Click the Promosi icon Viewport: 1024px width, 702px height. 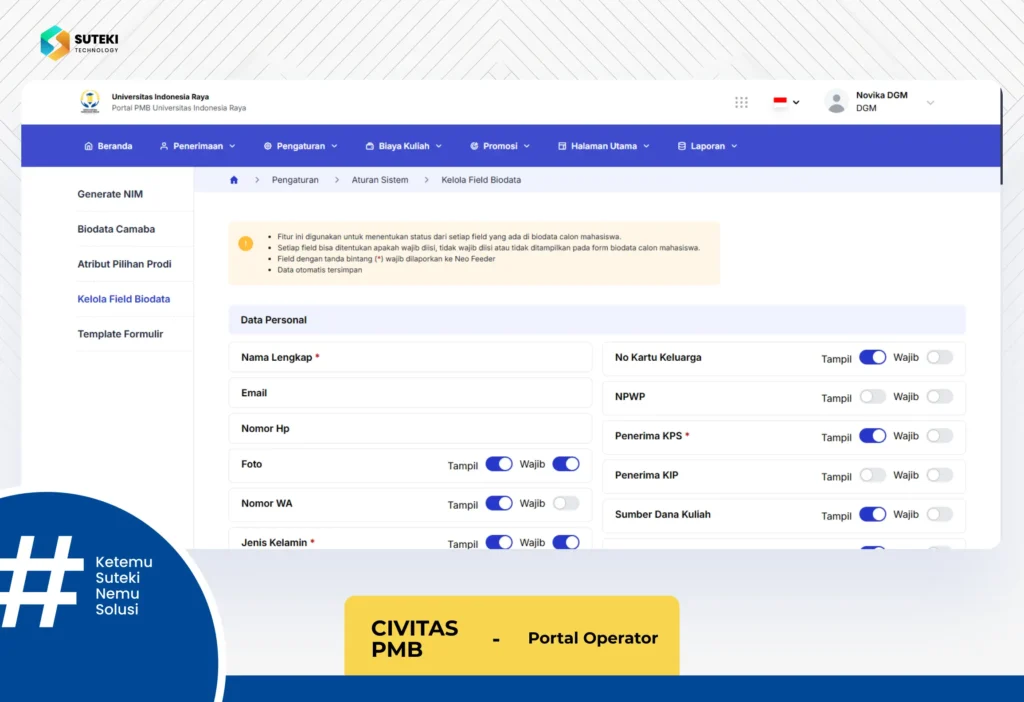point(474,146)
